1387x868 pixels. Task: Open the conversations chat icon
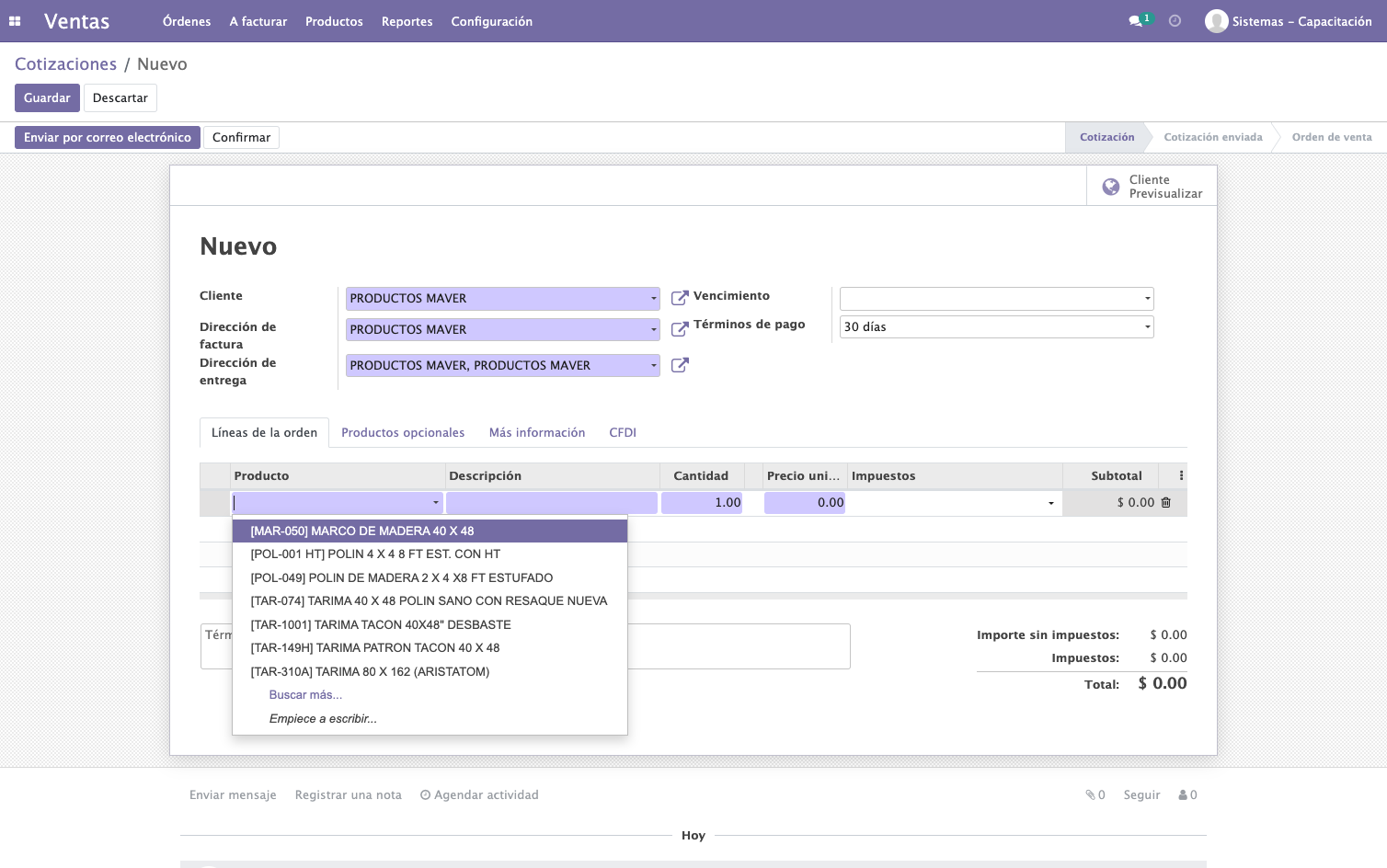click(x=1135, y=21)
